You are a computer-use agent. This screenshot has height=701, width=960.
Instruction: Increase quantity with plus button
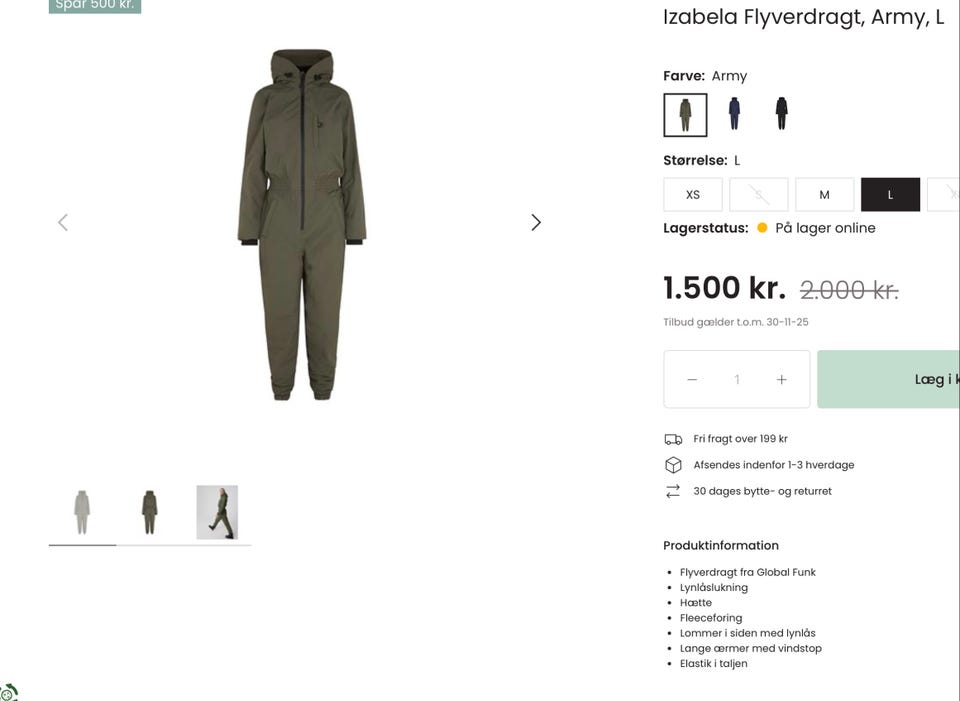[x=781, y=380]
